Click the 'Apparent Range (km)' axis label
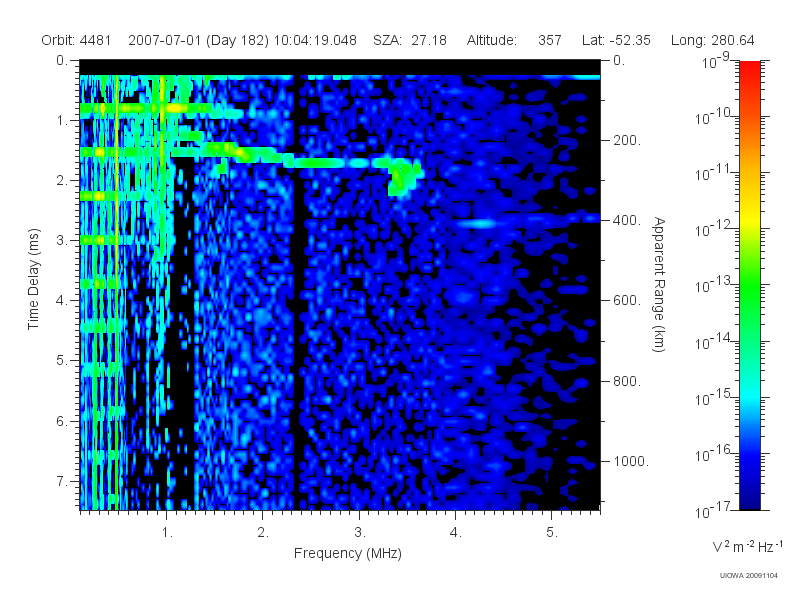This screenshot has height=600, width=800. tap(659, 285)
